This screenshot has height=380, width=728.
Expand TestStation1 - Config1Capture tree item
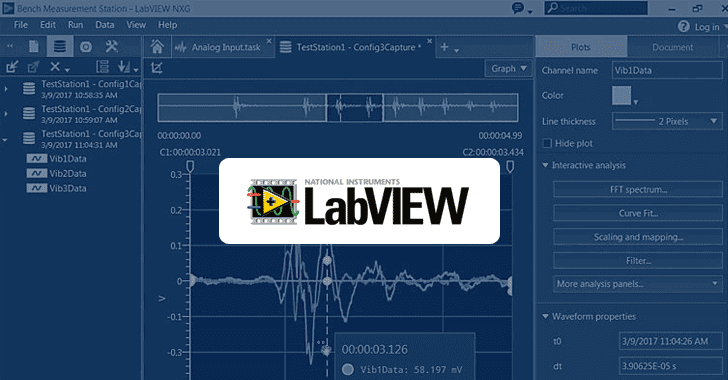(x=6, y=88)
